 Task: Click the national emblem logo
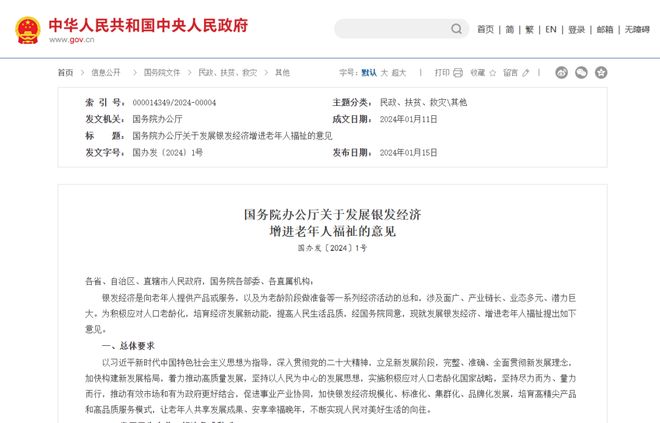(x=28, y=30)
